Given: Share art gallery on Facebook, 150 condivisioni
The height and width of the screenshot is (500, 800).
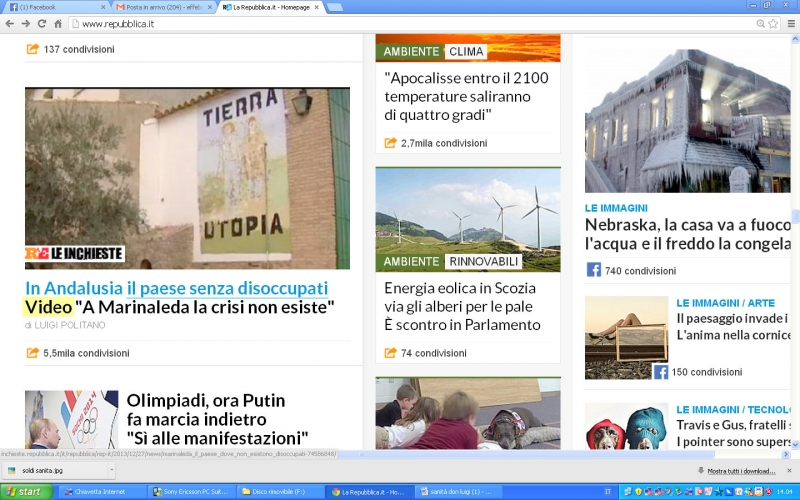Looking at the screenshot, I should (x=698, y=372).
